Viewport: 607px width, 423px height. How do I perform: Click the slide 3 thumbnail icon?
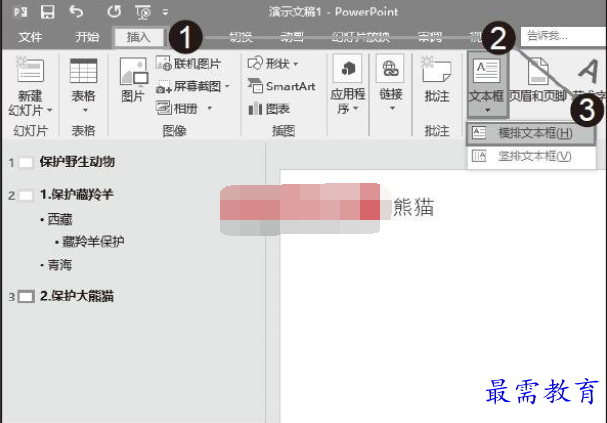(x=26, y=297)
